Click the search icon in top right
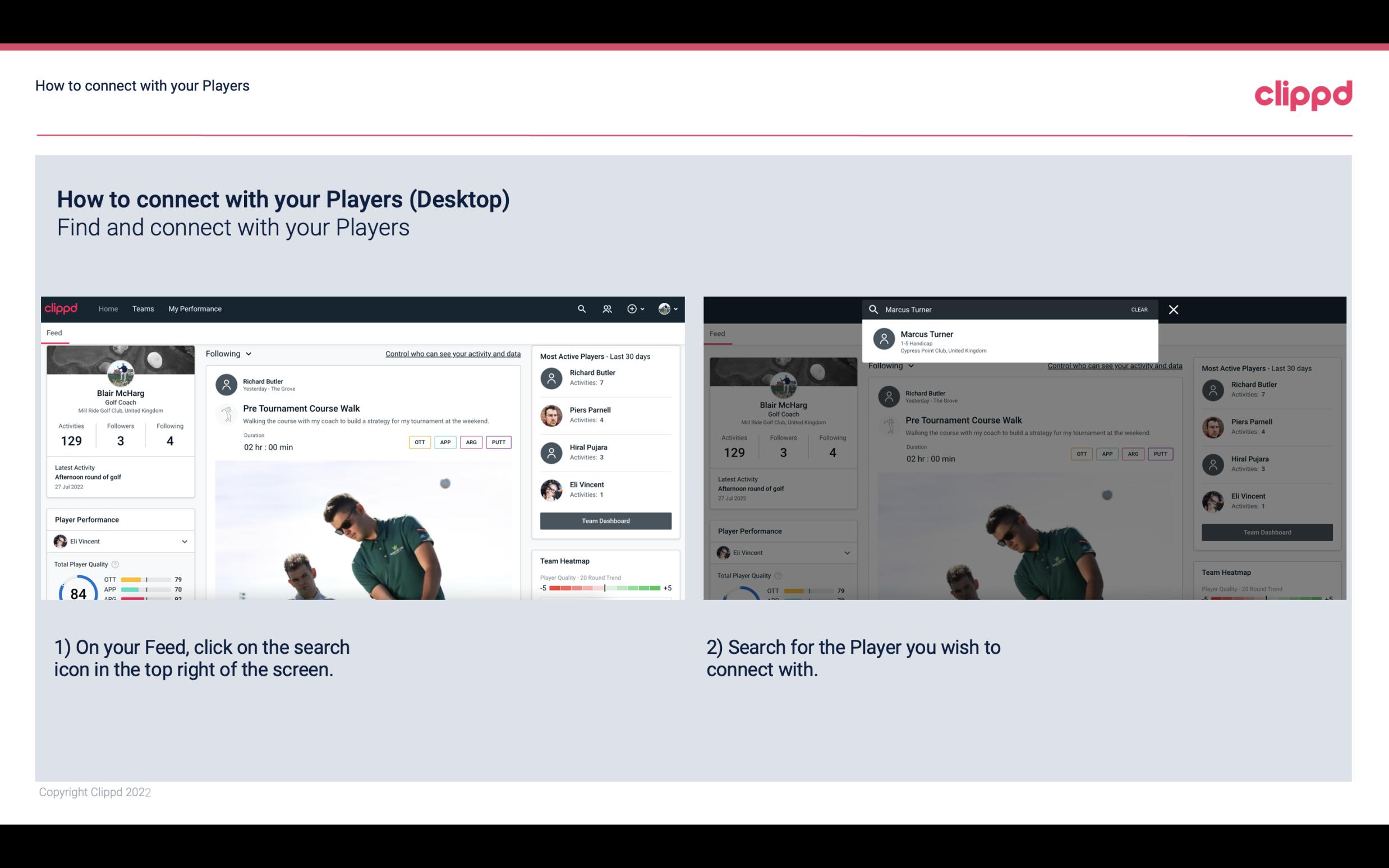 (580, 308)
